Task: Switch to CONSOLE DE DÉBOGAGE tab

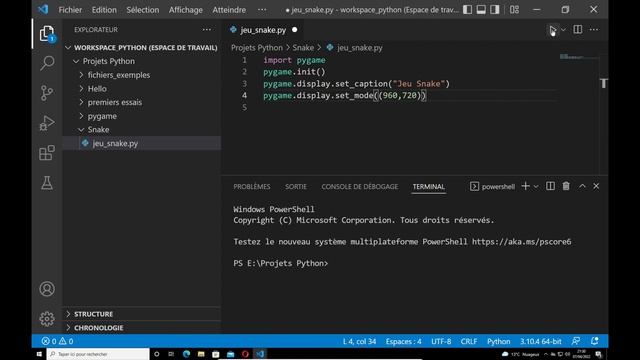Action: tap(360, 187)
